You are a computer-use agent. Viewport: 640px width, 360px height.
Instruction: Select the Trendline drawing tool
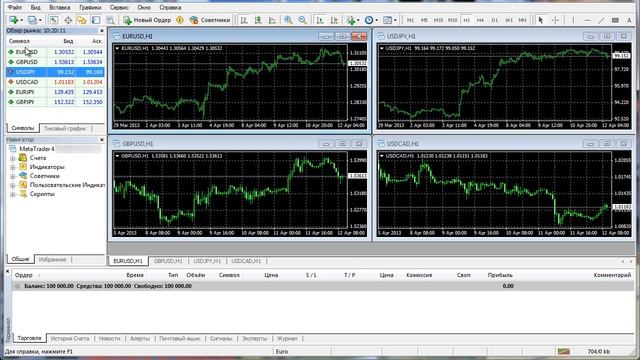tap(602, 20)
